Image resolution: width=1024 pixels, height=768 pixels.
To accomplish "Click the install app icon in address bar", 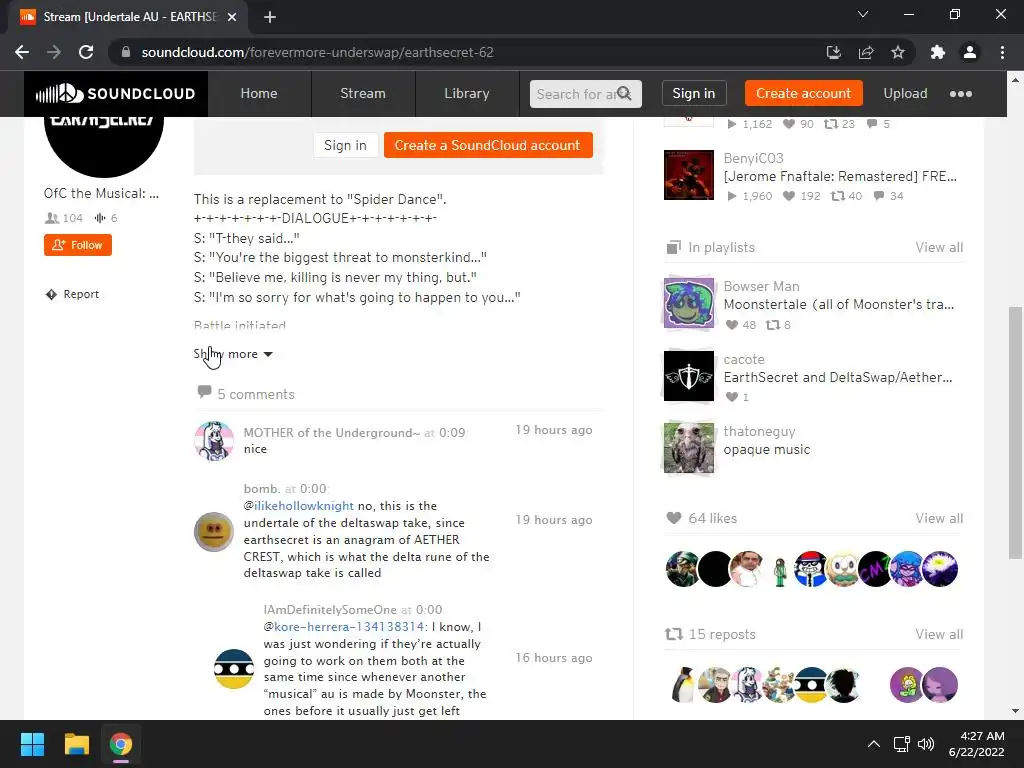I will [x=833, y=52].
